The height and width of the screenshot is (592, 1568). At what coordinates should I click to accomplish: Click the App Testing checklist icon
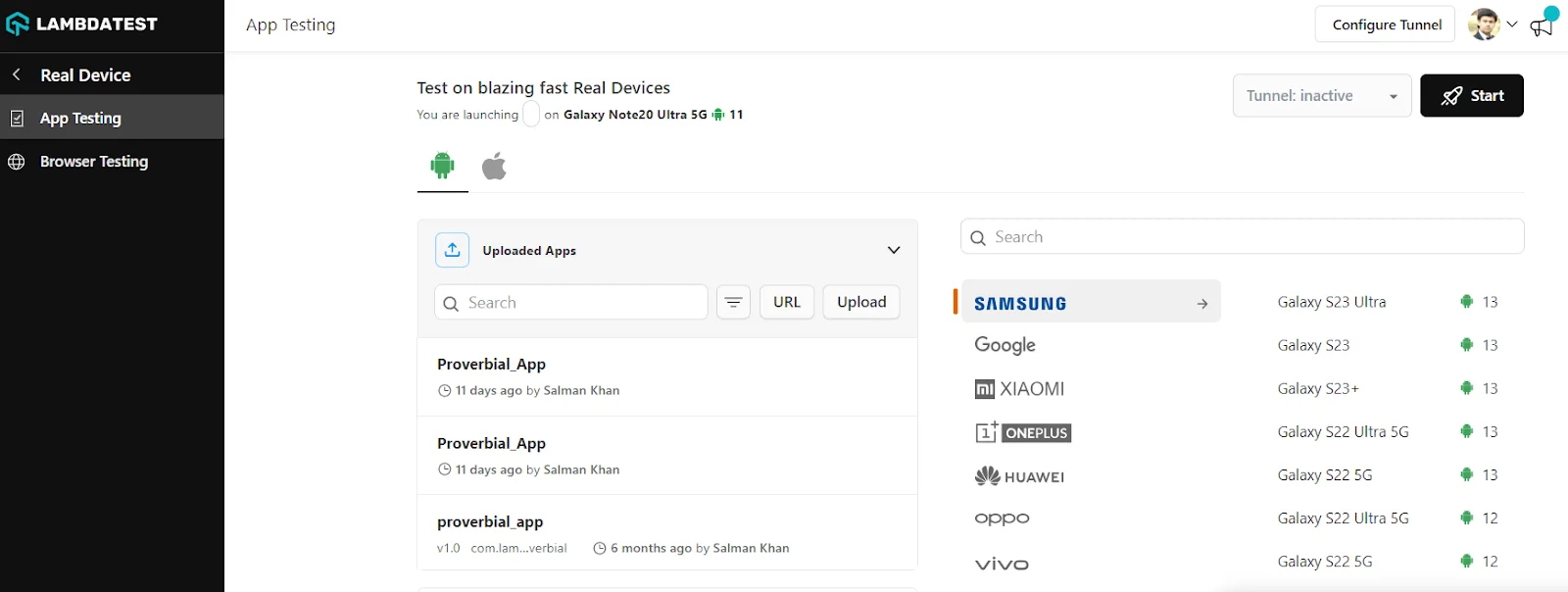coord(17,119)
